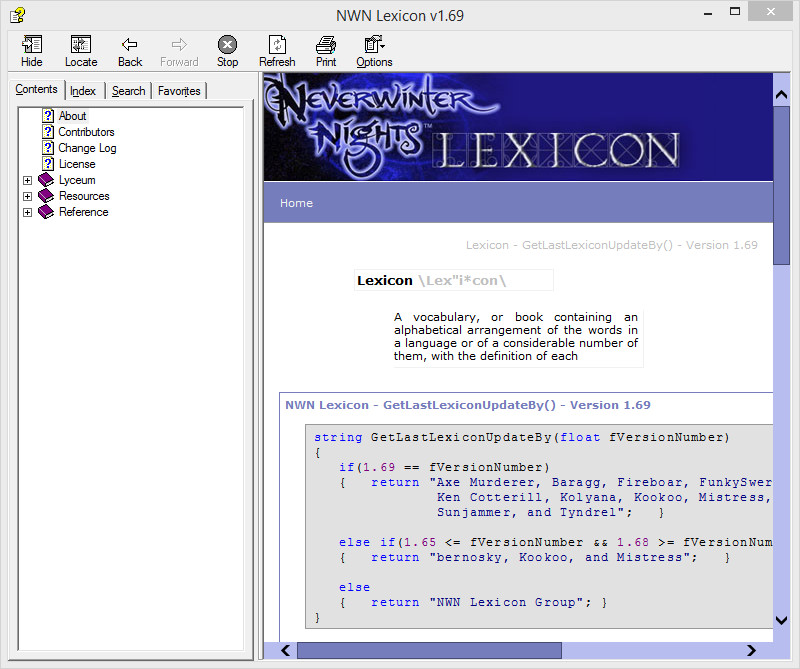The height and width of the screenshot is (669, 800).
Task: Print the topic with Print icon
Action: [x=326, y=45]
